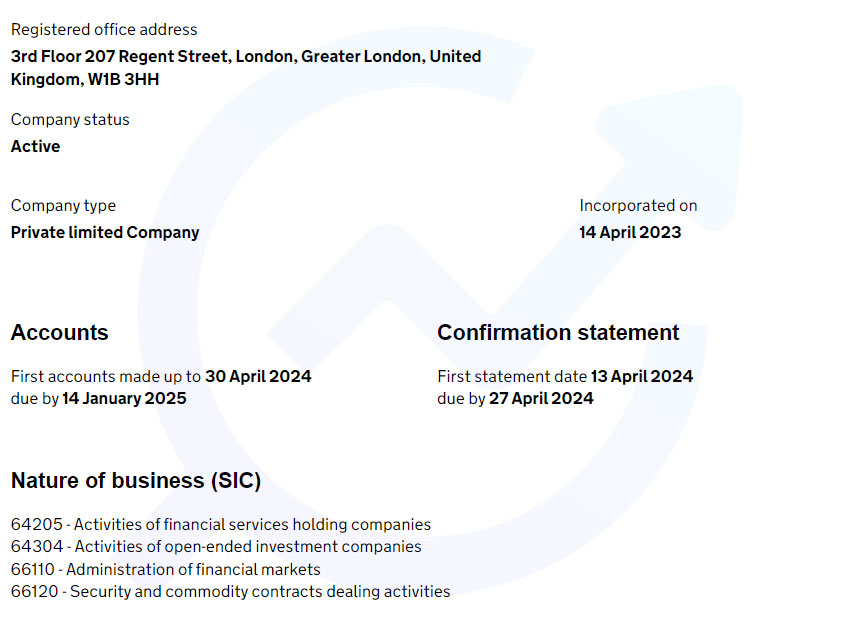The width and height of the screenshot is (852, 626).
Task: Select the 14 April 2023 incorporation date
Action: pyautogui.click(x=630, y=232)
